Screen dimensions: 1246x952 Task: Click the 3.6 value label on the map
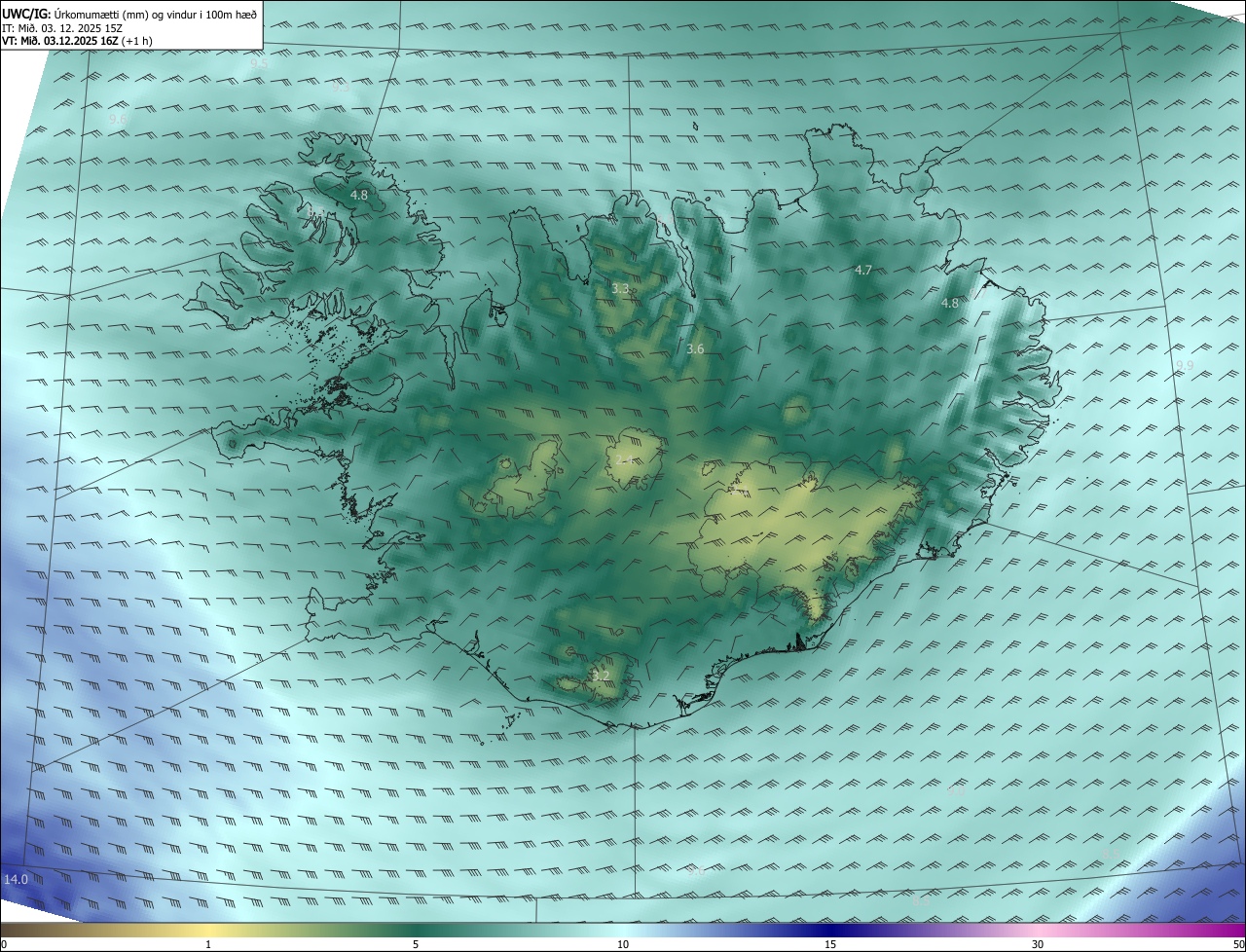pyautogui.click(x=695, y=348)
